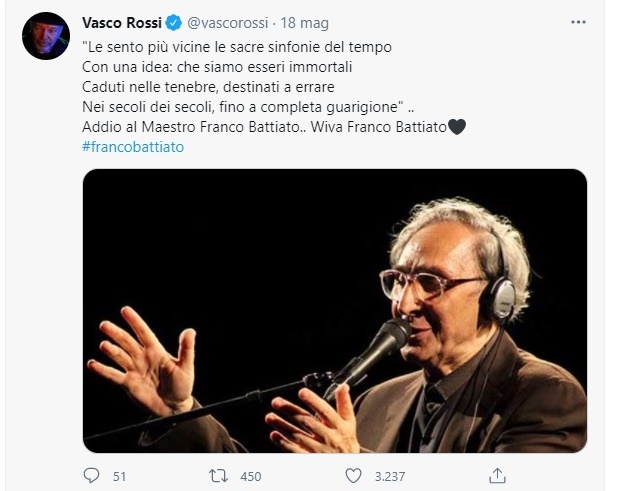Click the microphone in the photo
The height and width of the screenshot is (491, 620).
click(368, 356)
